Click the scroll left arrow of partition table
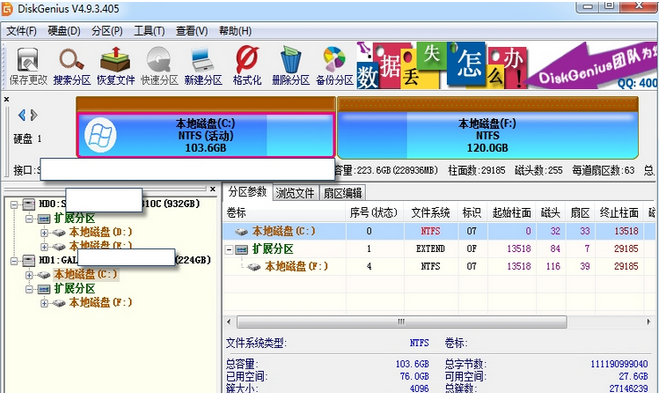The height and width of the screenshot is (393, 664). [x=229, y=322]
